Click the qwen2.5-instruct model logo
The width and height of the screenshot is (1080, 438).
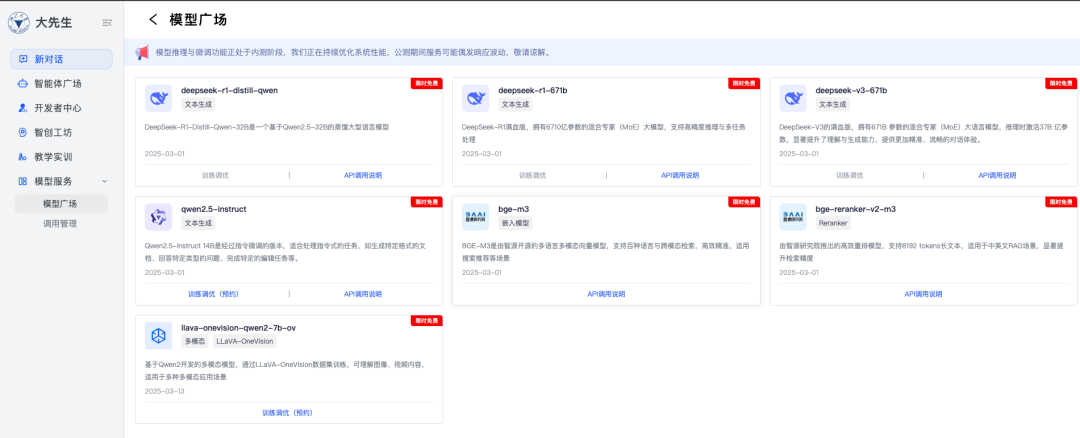pyautogui.click(x=158, y=217)
